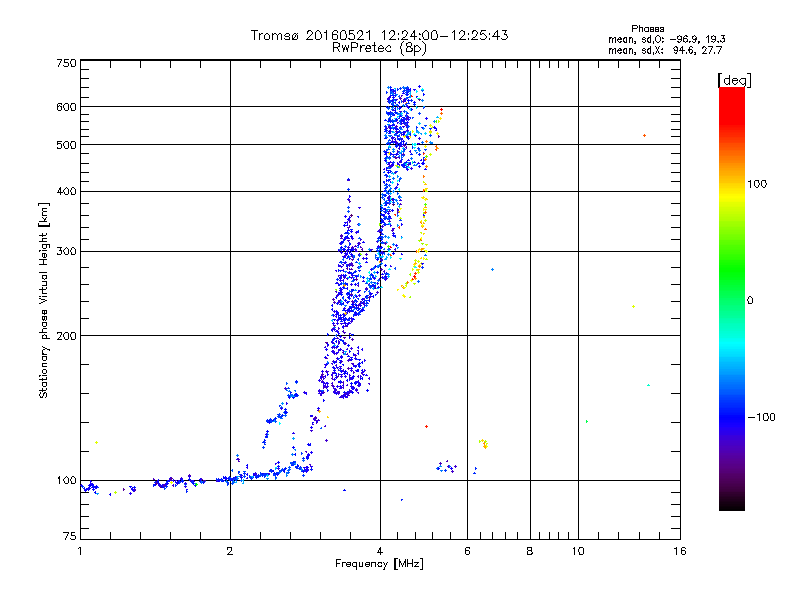This screenshot has width=800, height=600.
Task: Click the colorbar '-100' tick label
Action: click(761, 417)
